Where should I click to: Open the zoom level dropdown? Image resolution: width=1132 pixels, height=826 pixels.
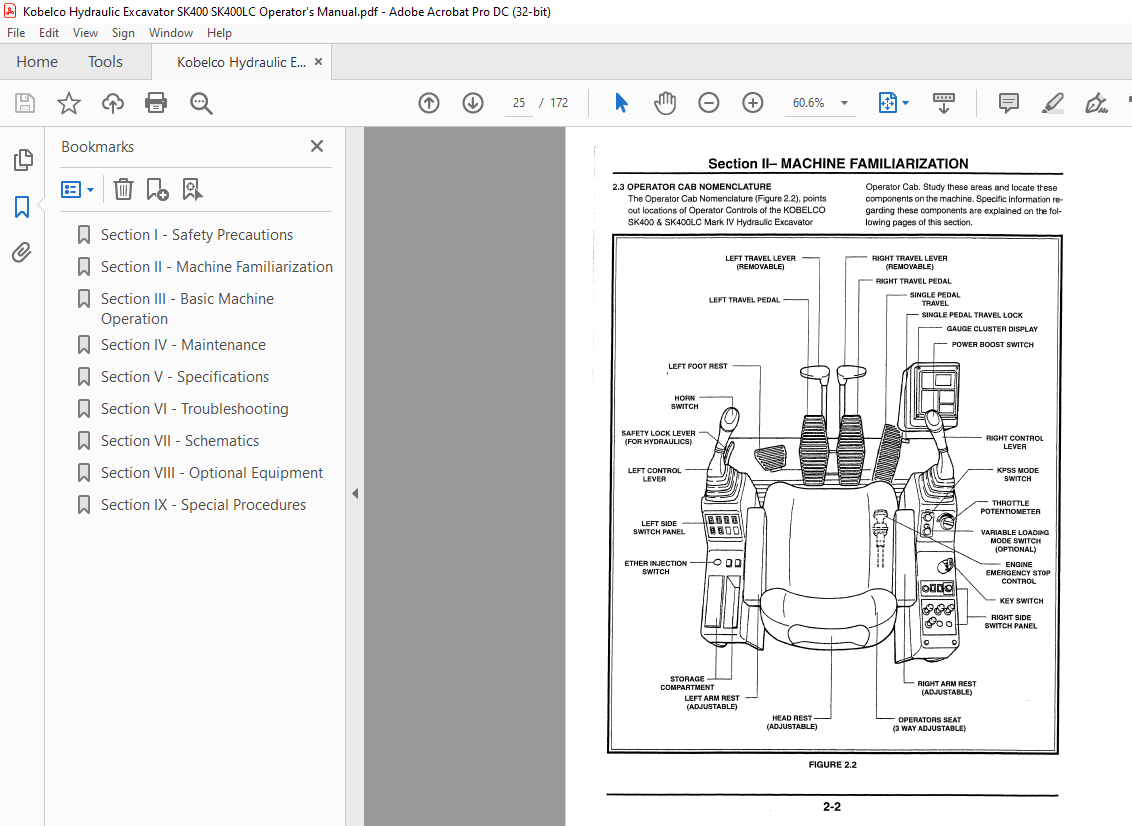(x=844, y=103)
